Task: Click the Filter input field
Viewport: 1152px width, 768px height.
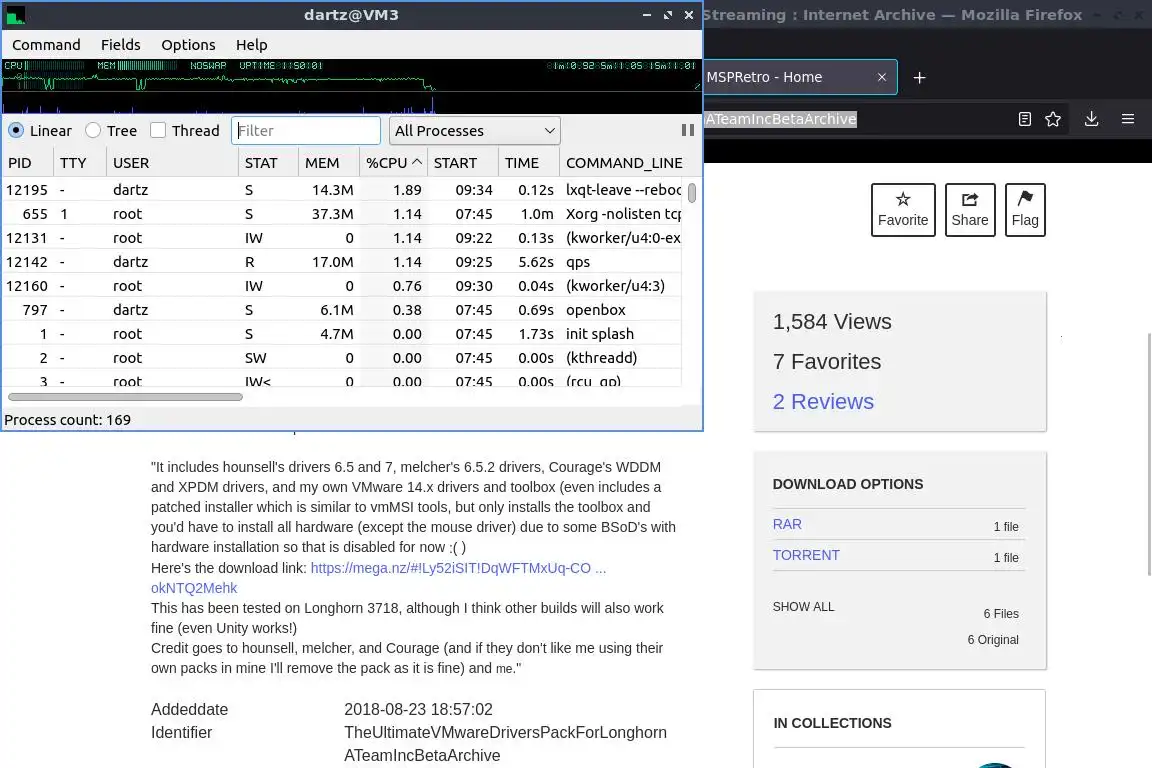Action: [306, 131]
